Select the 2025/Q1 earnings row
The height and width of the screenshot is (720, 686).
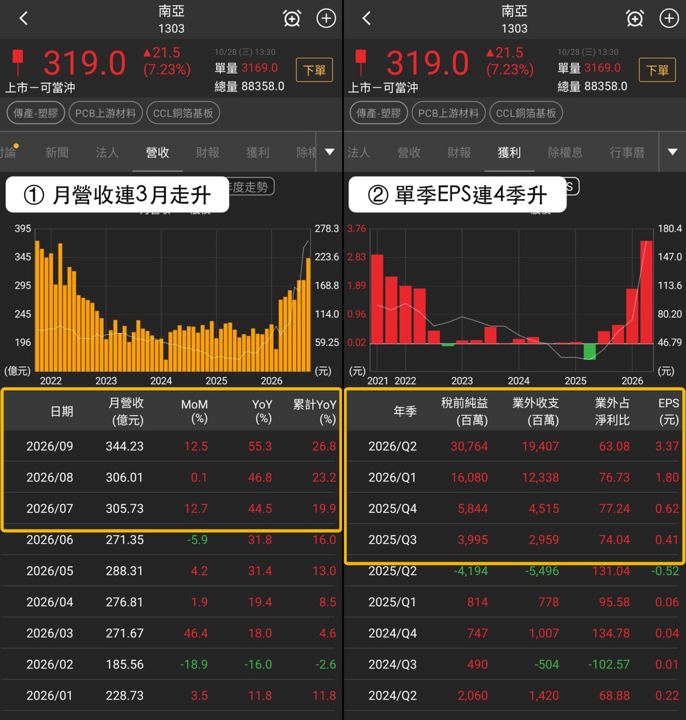tap(514, 602)
